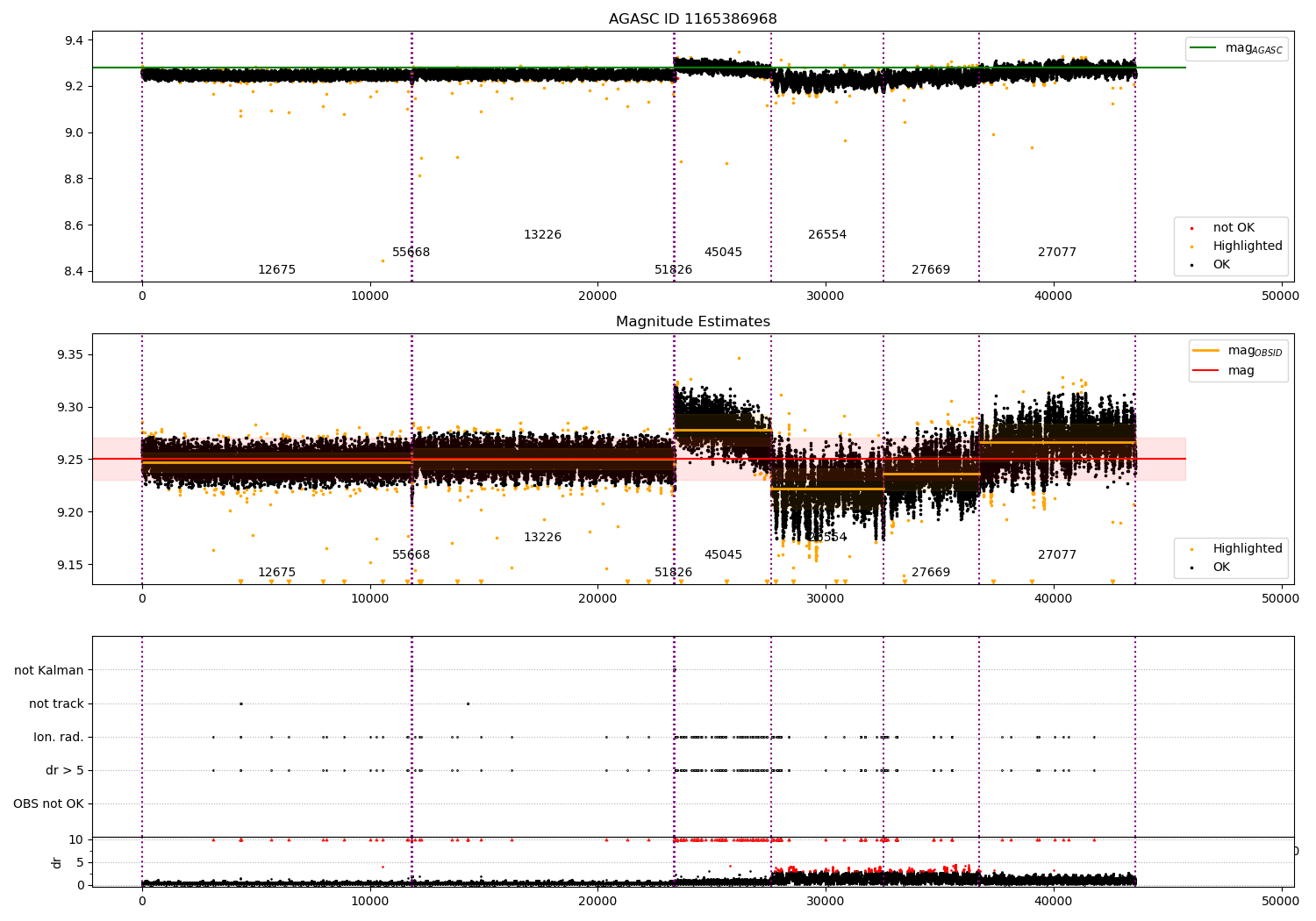Click OBSID label 55668 in the top plot
1316x921 pixels.
pyautogui.click(x=411, y=253)
